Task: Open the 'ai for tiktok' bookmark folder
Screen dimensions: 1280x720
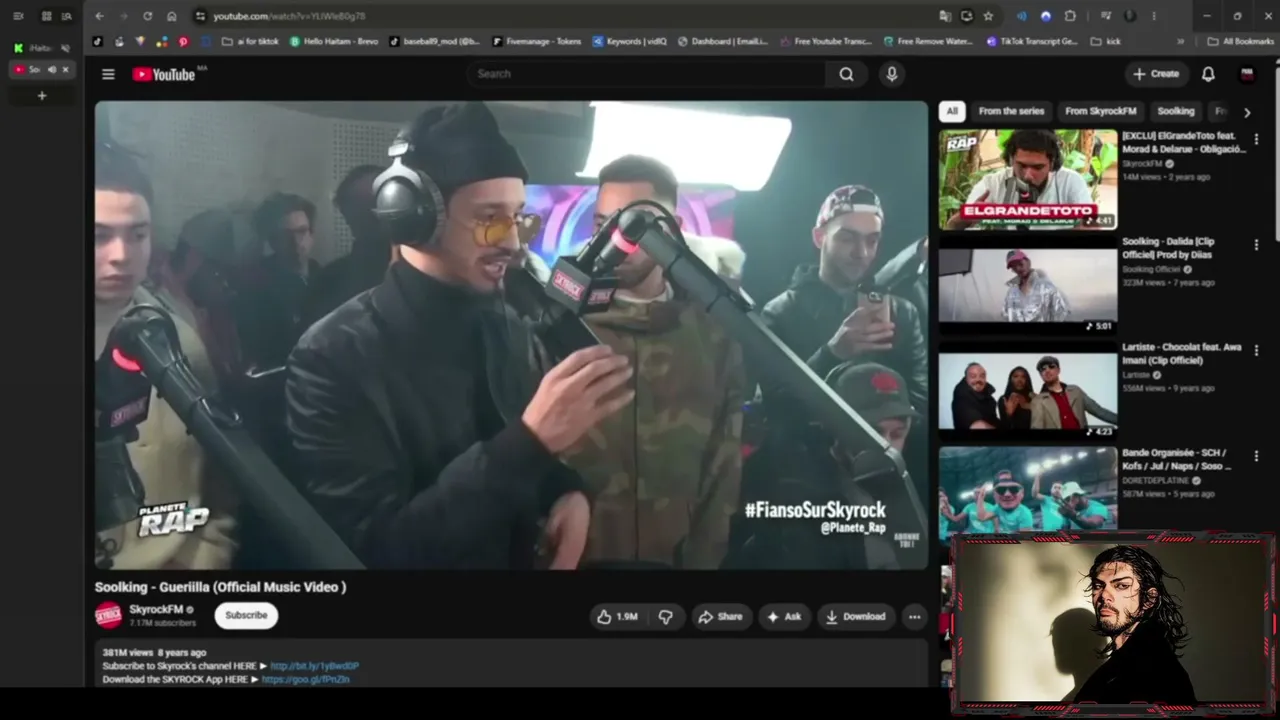Action: pyautogui.click(x=251, y=42)
